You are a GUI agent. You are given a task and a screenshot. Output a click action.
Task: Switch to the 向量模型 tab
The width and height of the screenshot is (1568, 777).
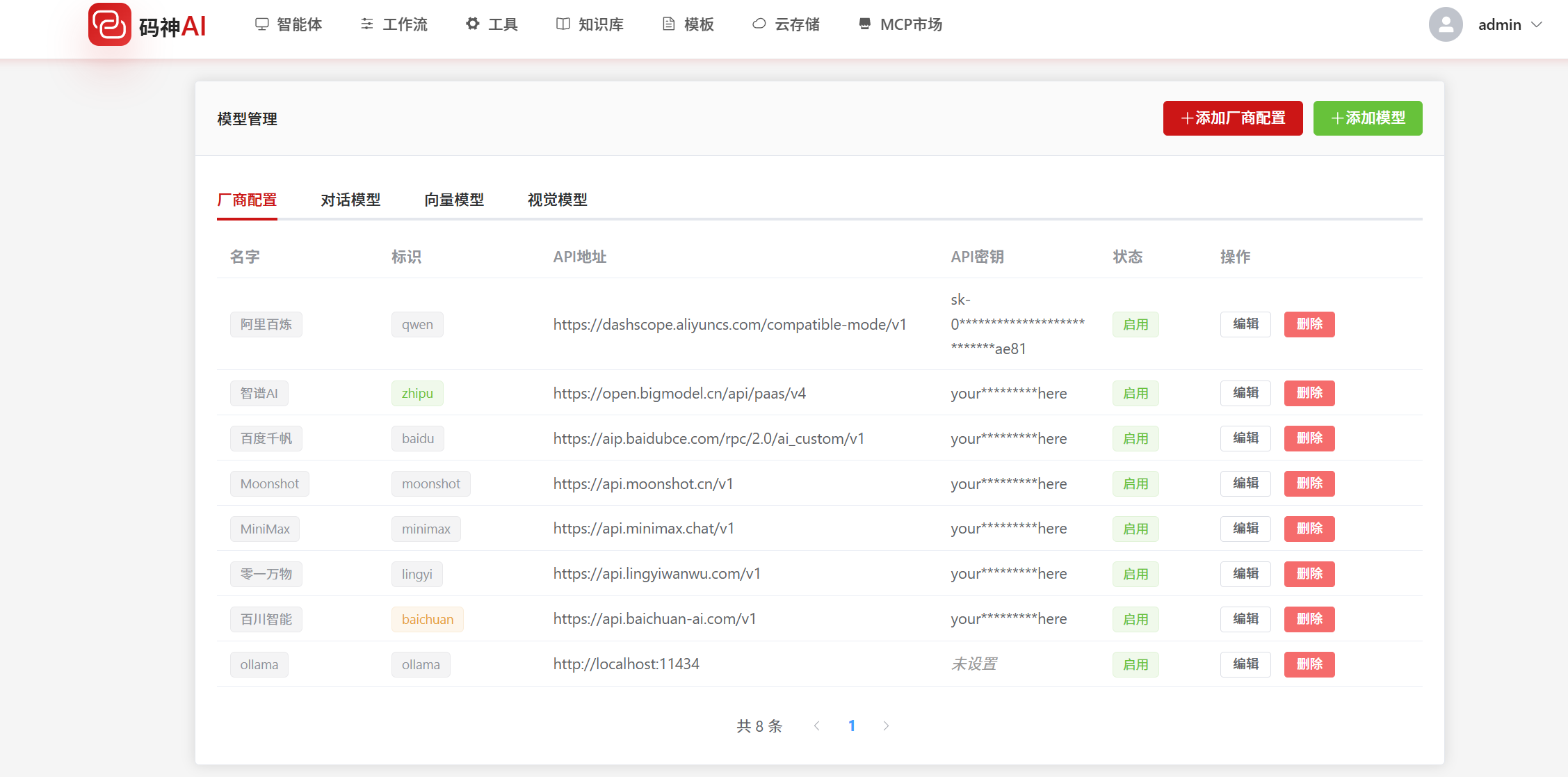(x=454, y=200)
